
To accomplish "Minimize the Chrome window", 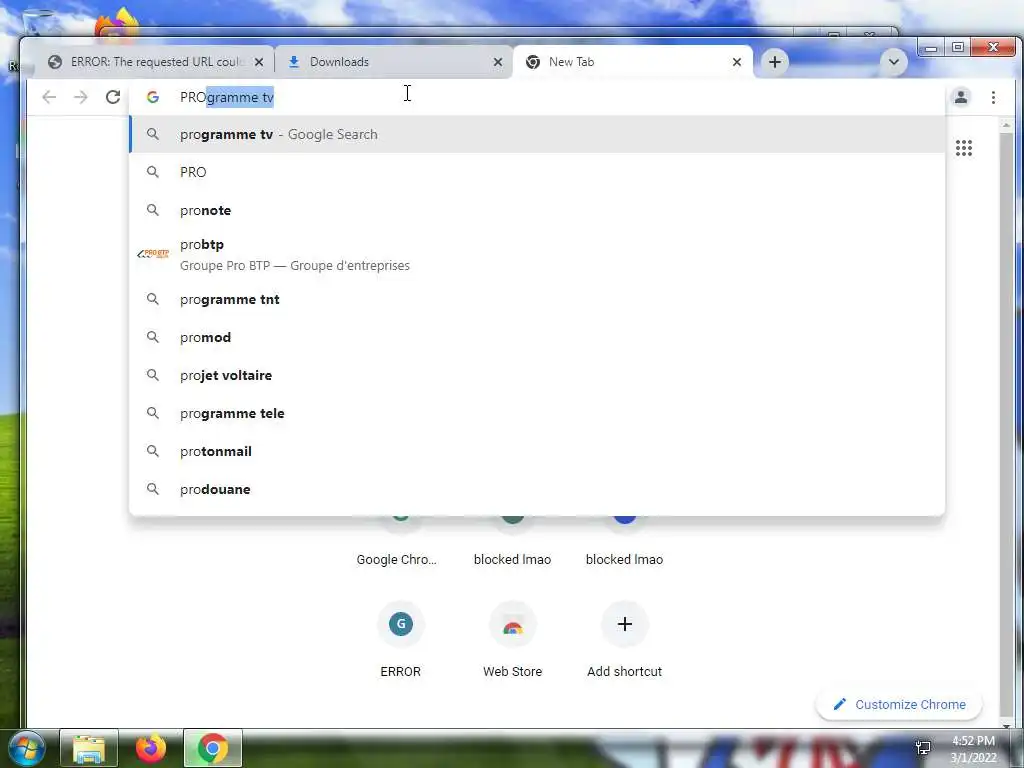I will click(x=931, y=48).
